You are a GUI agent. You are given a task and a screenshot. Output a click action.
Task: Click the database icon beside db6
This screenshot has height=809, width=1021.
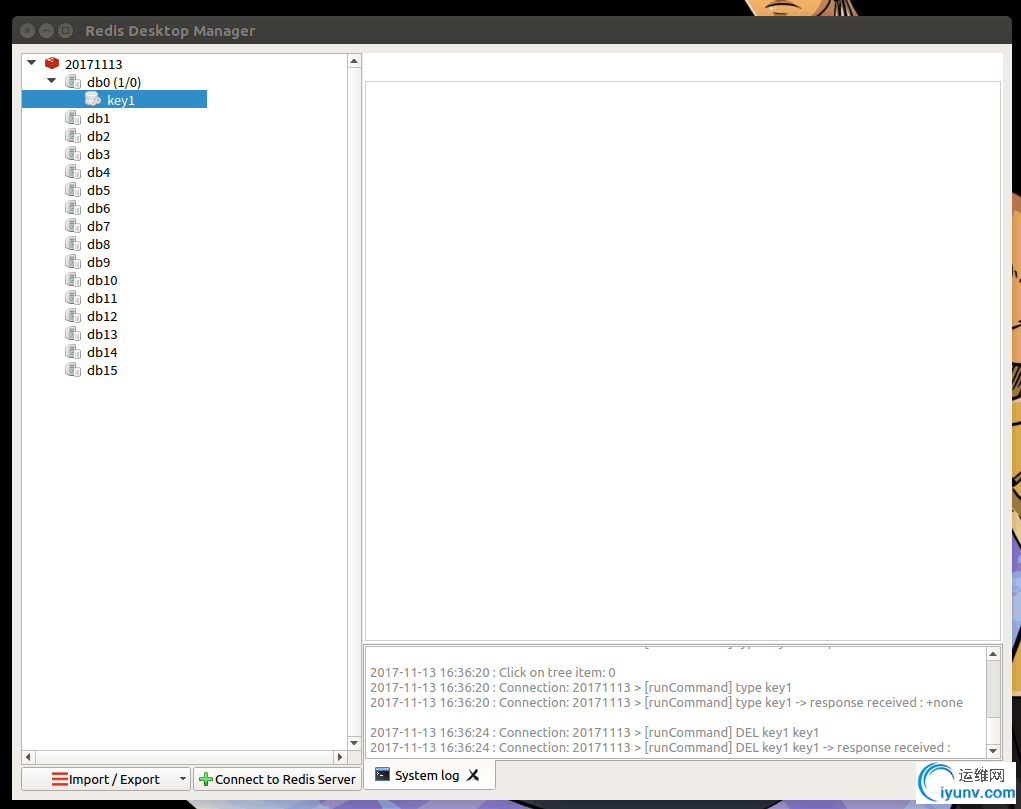click(x=72, y=208)
